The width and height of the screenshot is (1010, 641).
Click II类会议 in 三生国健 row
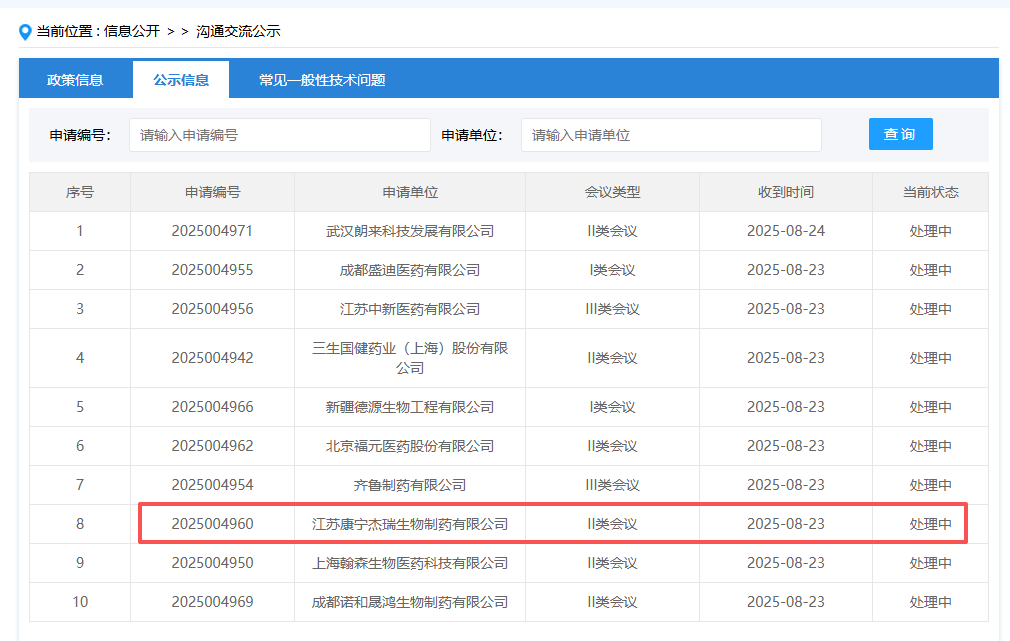(613, 358)
